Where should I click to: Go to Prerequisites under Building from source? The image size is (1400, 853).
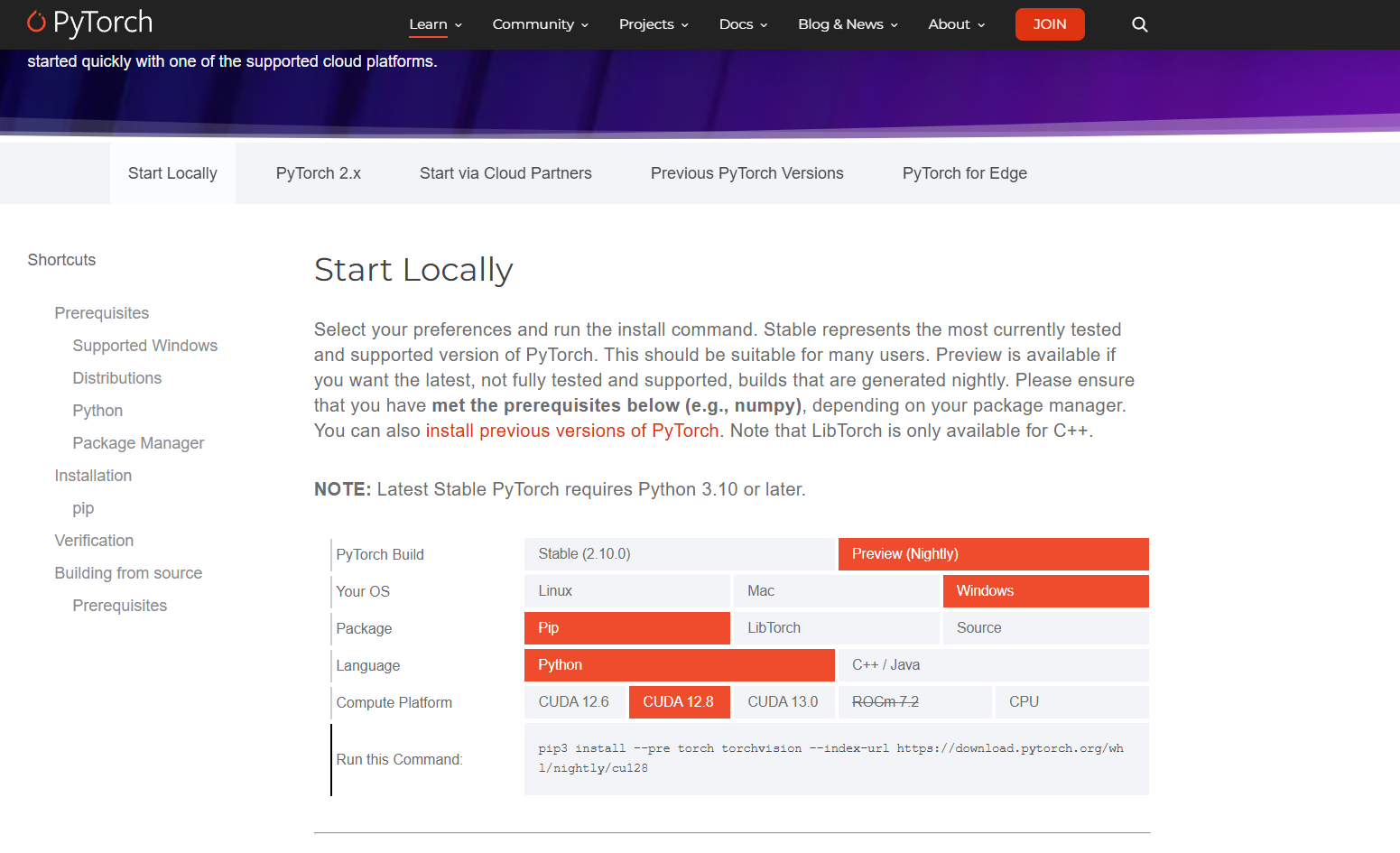tap(120, 606)
